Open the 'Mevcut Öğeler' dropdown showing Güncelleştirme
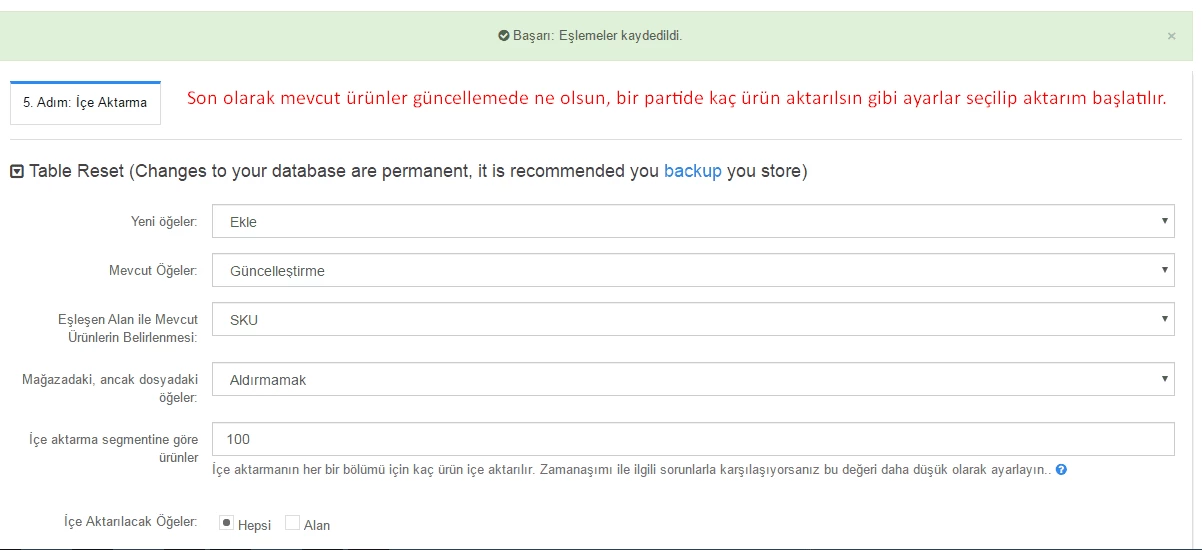 click(x=693, y=270)
